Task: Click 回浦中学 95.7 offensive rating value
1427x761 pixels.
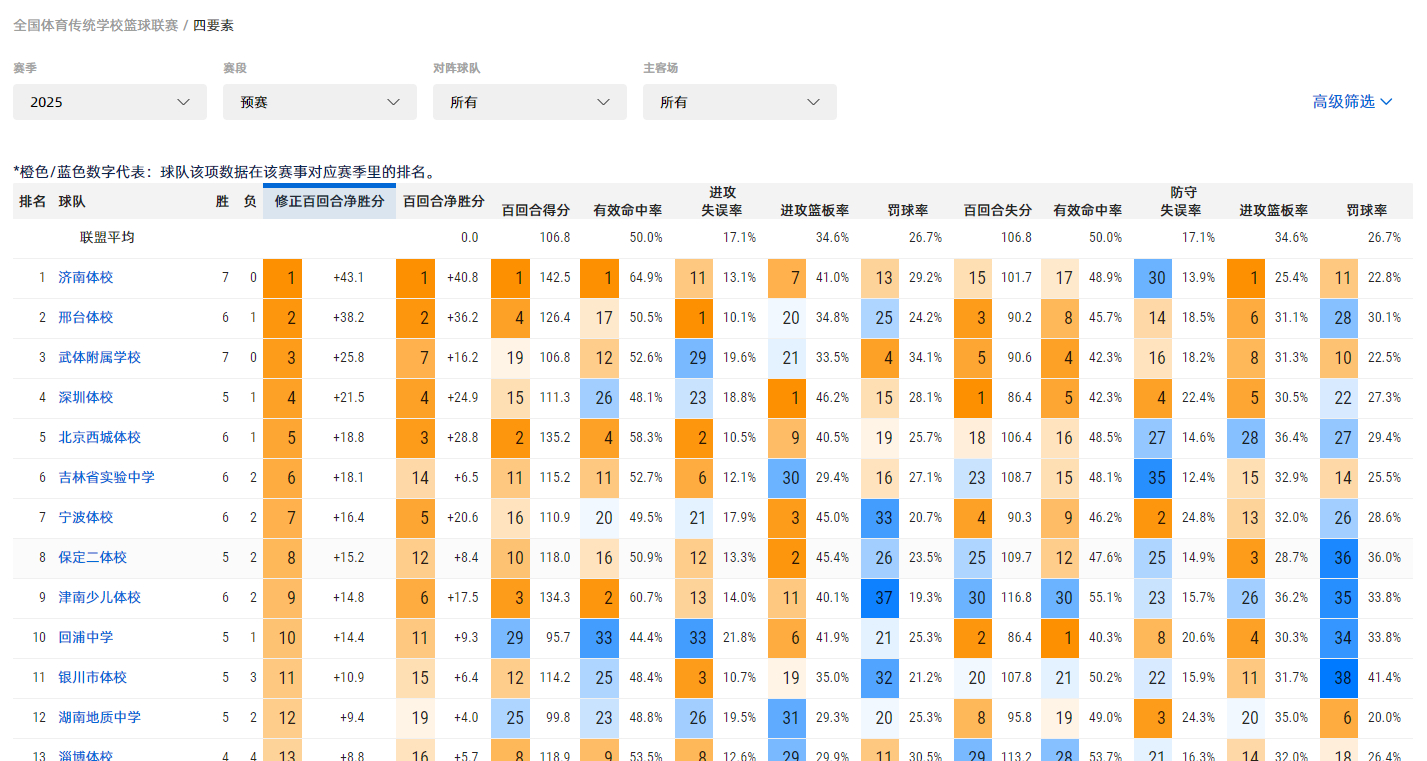Action: (557, 638)
